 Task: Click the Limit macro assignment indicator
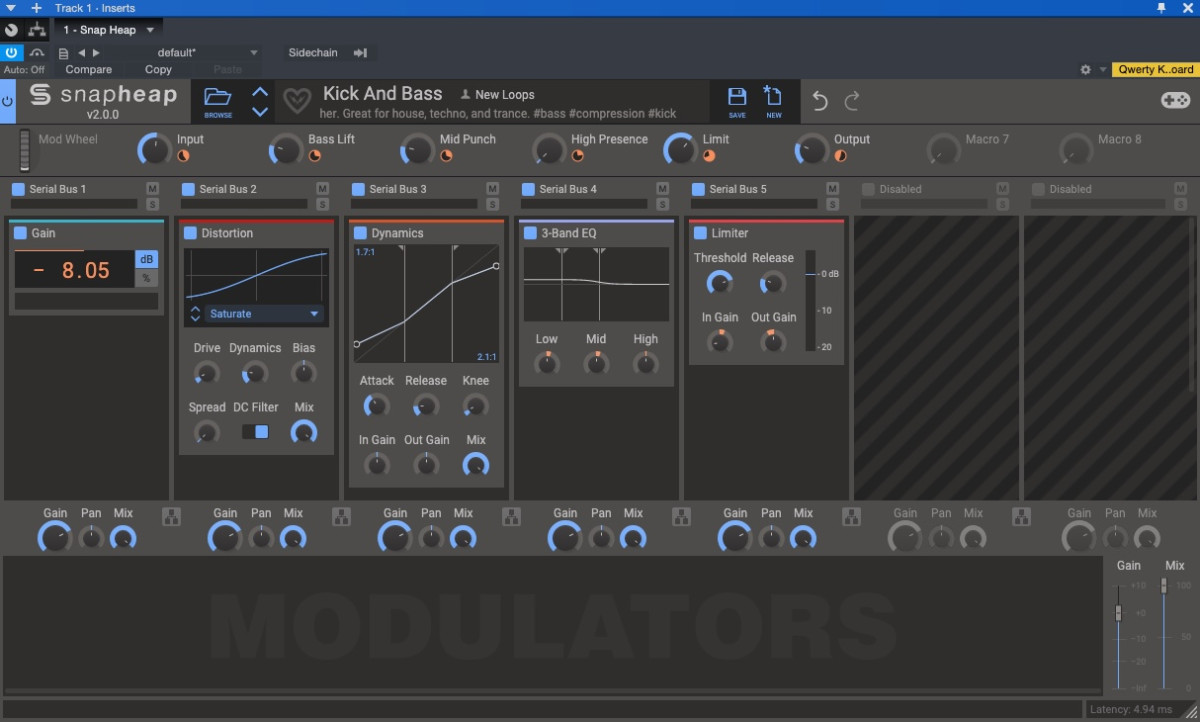point(709,156)
